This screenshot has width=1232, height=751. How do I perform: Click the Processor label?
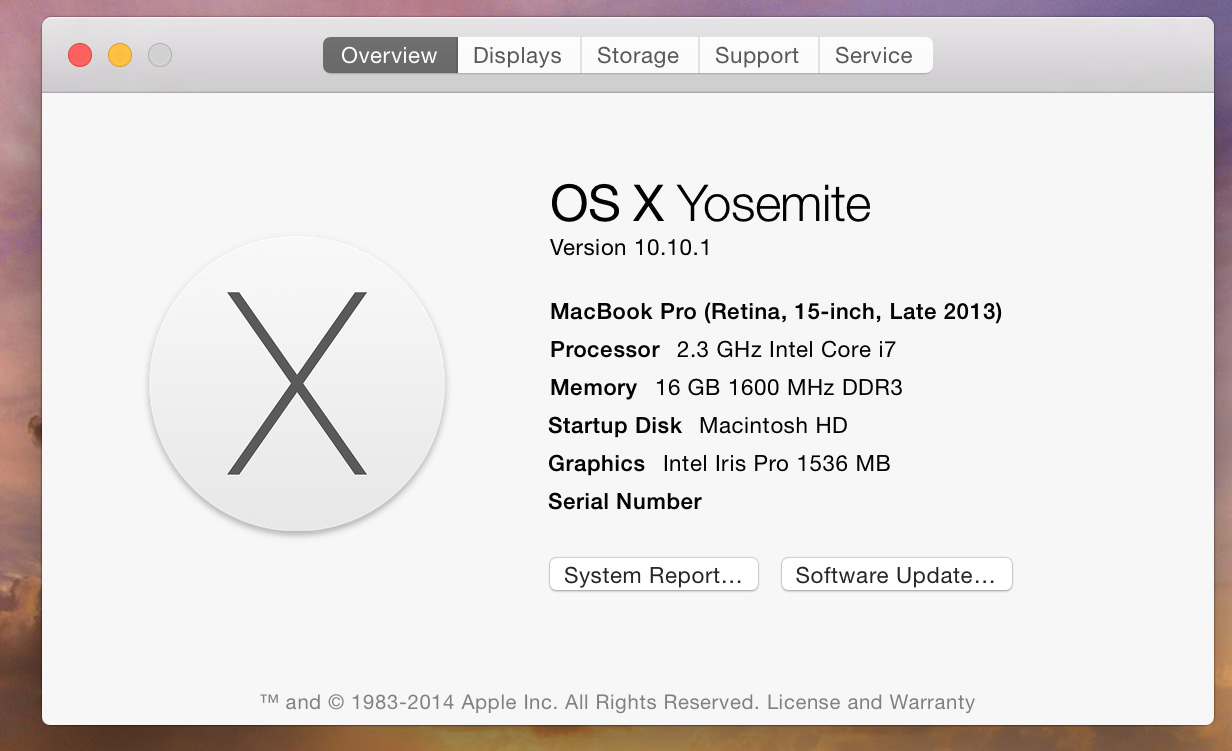click(605, 350)
